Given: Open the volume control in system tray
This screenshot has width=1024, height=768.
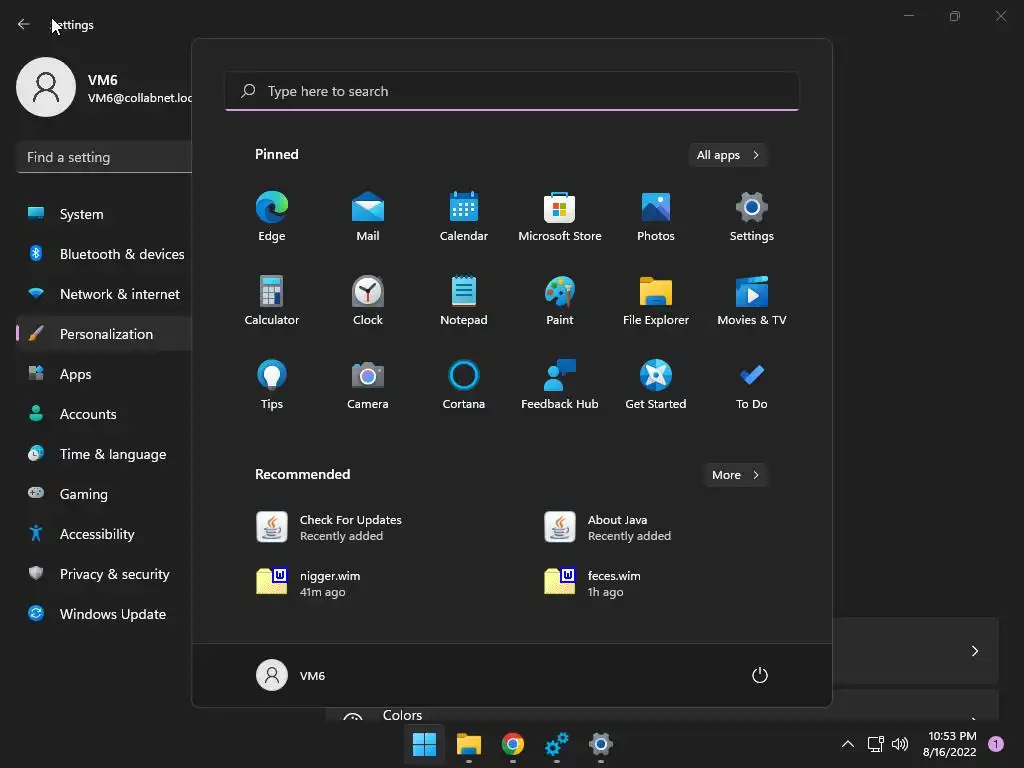Looking at the screenshot, I should tap(900, 744).
